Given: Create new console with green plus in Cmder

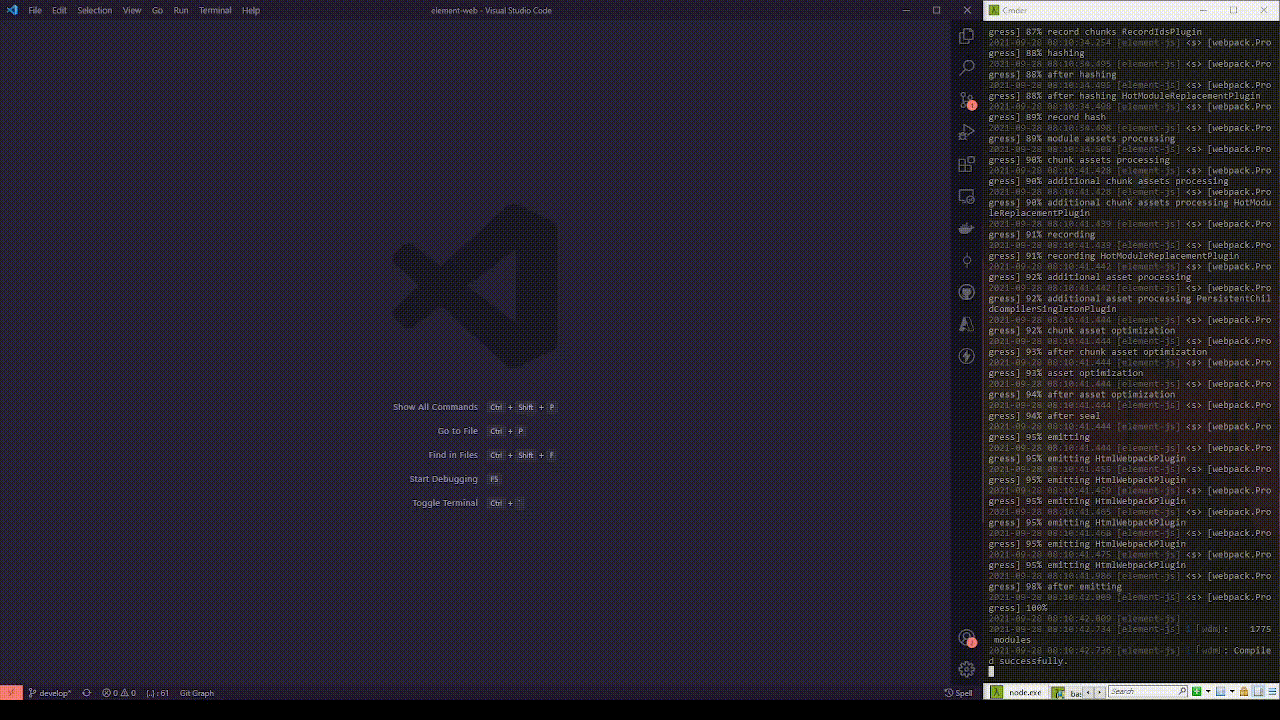Looking at the screenshot, I should [x=1196, y=692].
